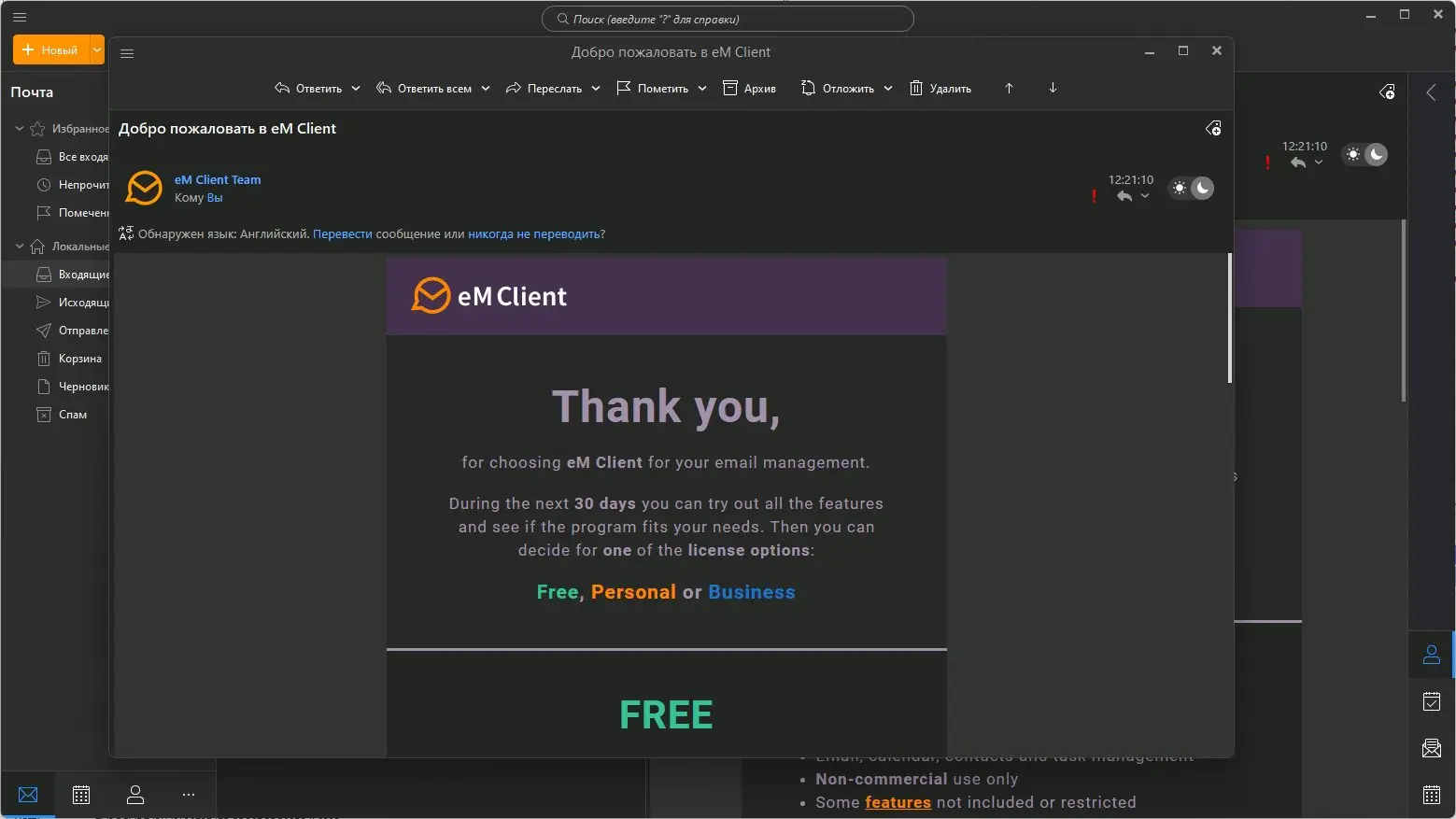Click the quick reply arrow in the main window behind

[x=1298, y=162]
